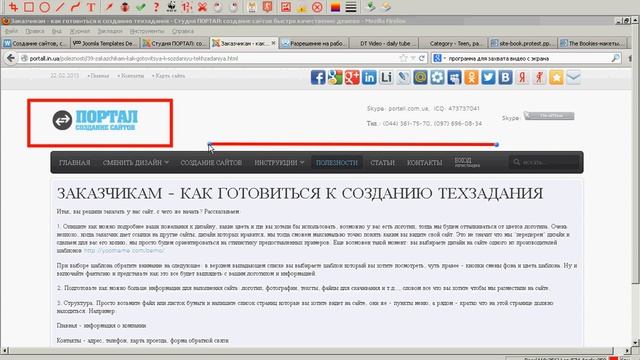Select the text T tool

point(91,7)
